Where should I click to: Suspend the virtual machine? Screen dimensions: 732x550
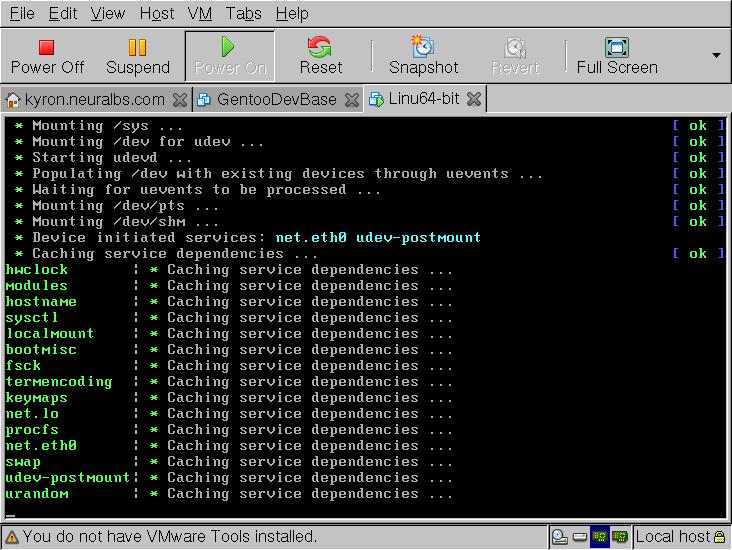[x=137, y=56]
